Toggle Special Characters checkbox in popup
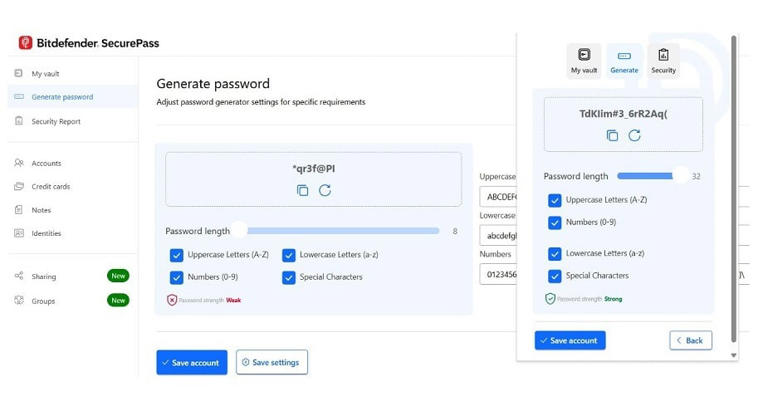 click(x=554, y=276)
